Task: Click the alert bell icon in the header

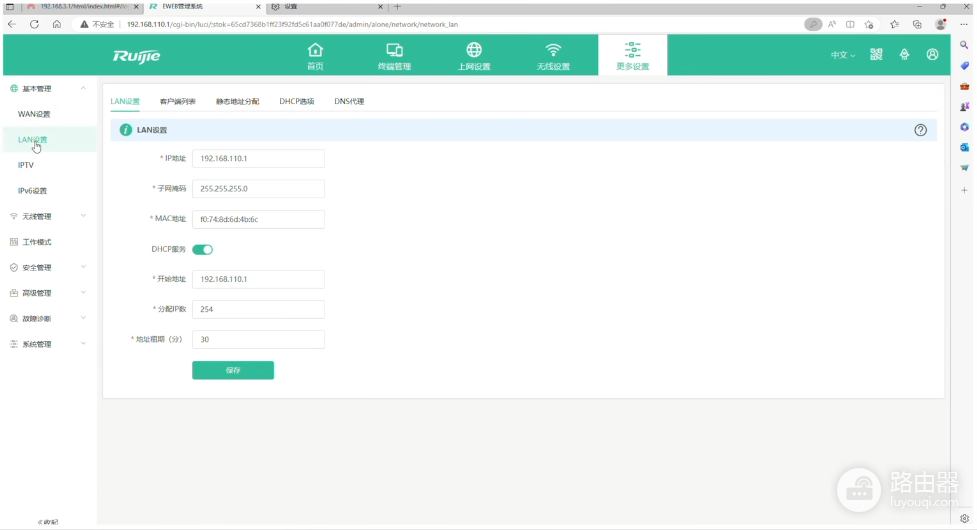Action: tap(904, 55)
